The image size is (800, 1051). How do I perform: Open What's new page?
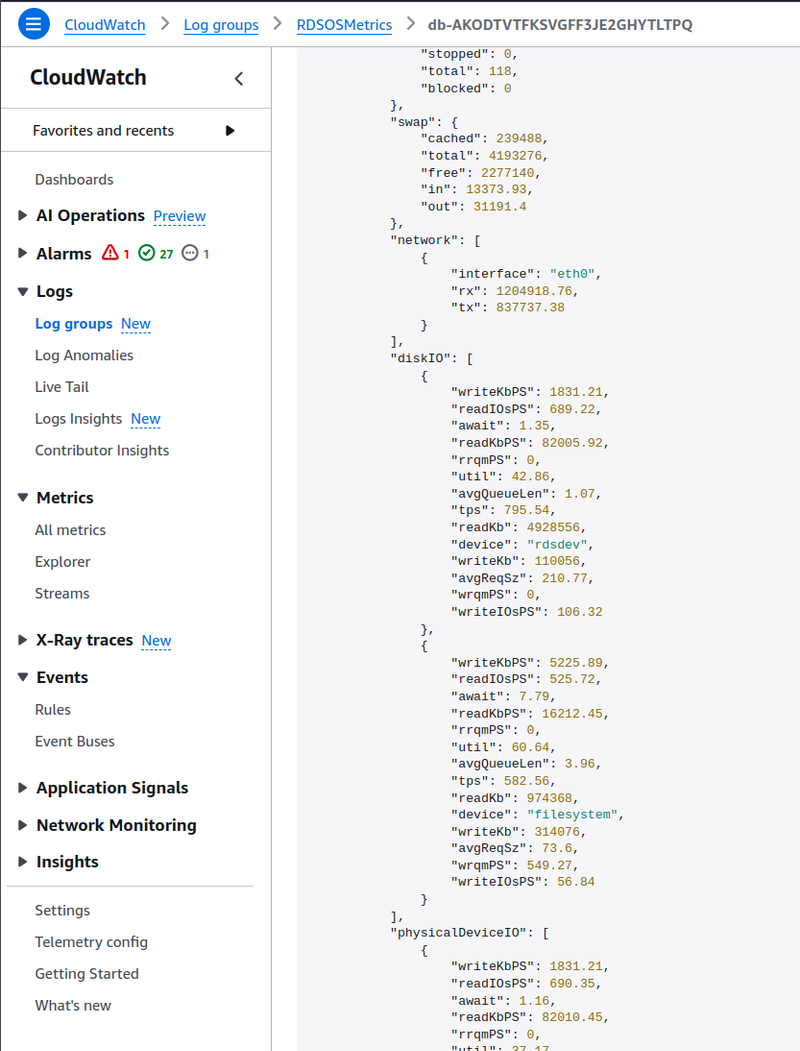73,1005
